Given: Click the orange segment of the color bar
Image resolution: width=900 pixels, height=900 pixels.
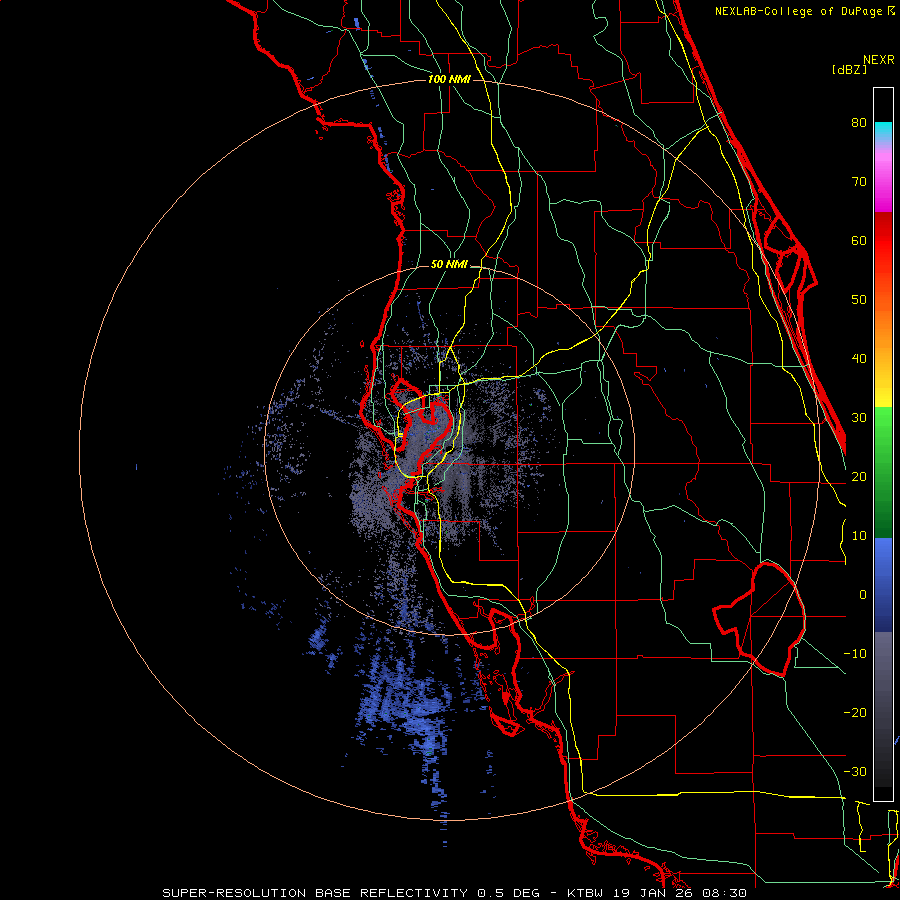Looking at the screenshot, I should click(x=883, y=324).
